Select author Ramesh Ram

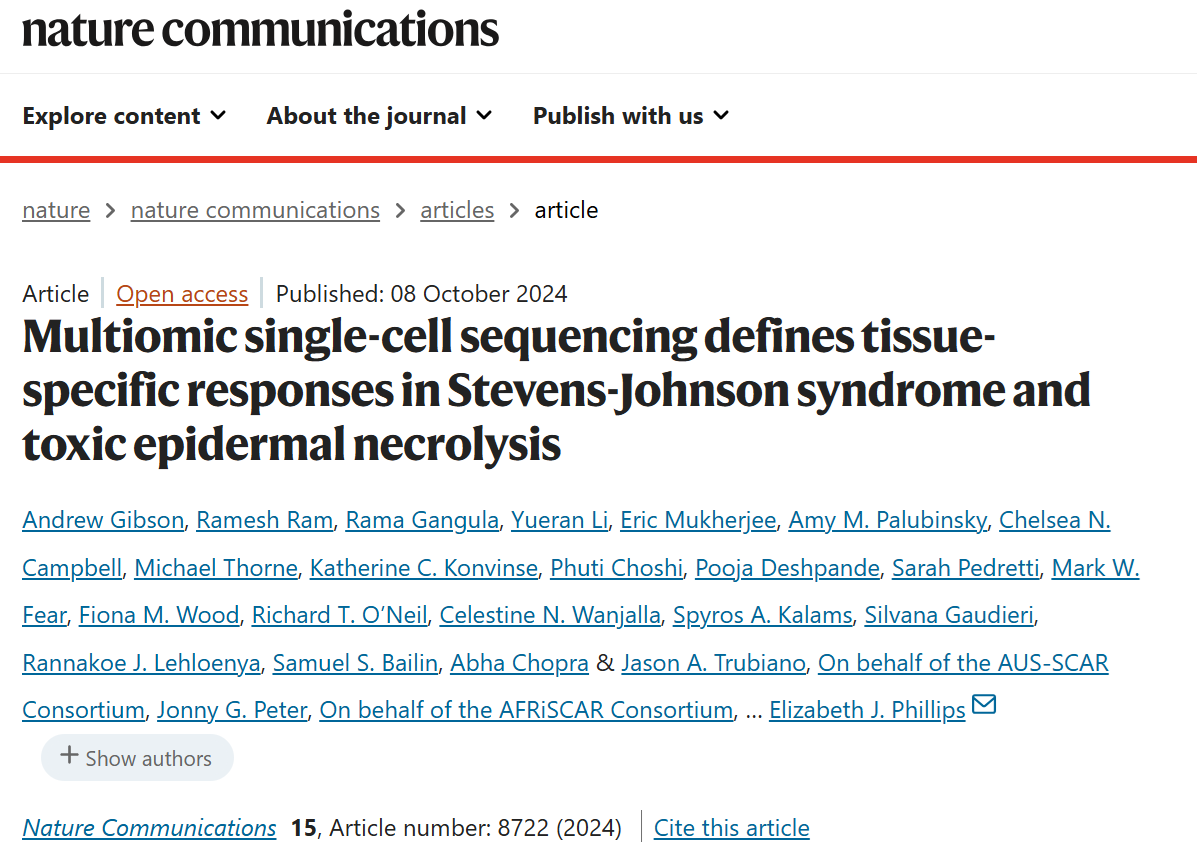265,520
